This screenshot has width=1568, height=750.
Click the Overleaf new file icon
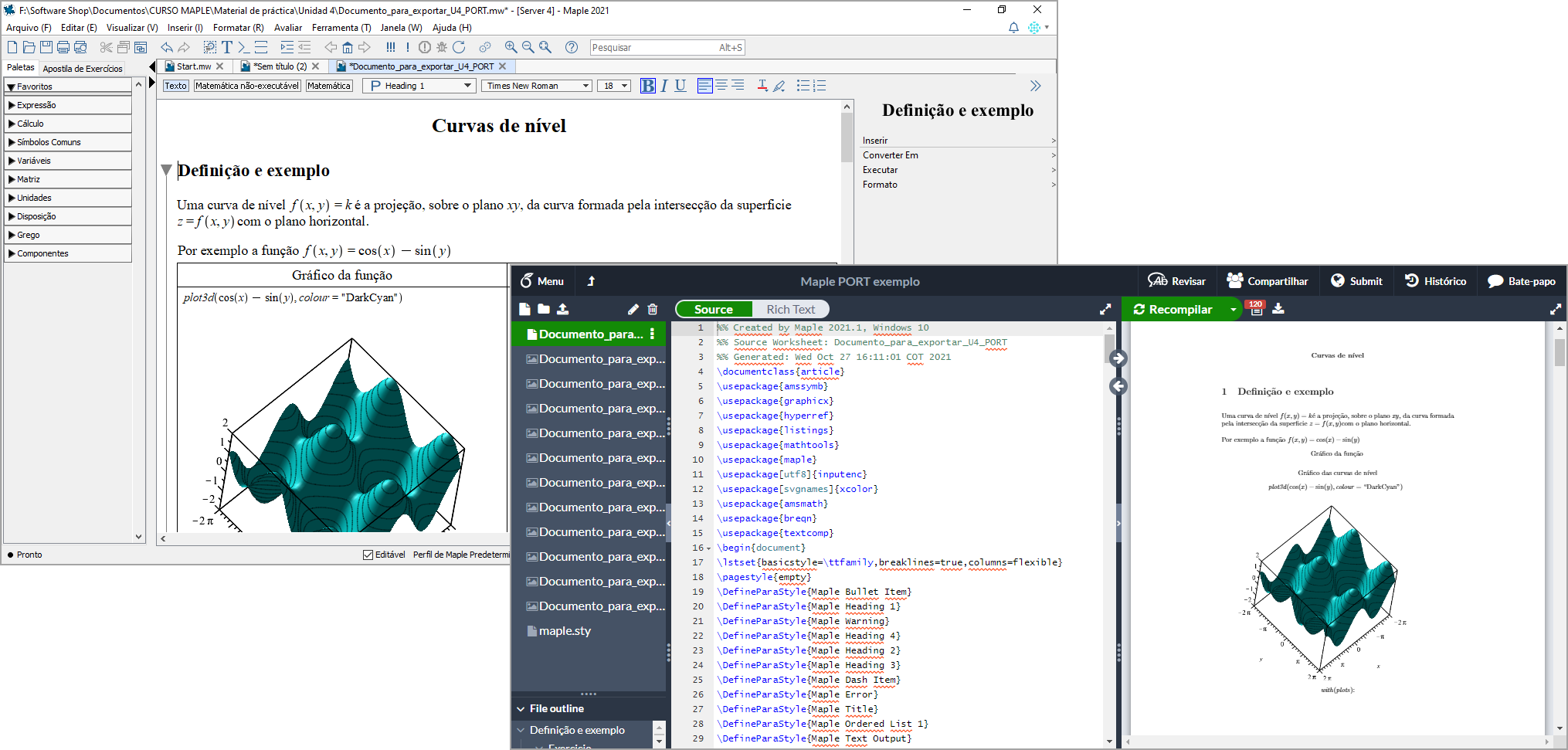[x=524, y=309]
